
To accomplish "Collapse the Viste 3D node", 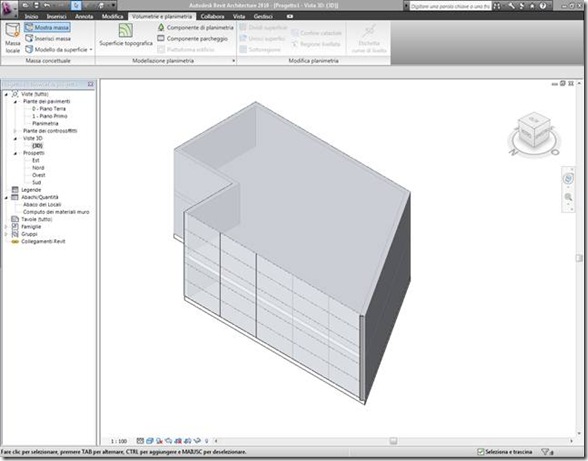I will point(15,138).
